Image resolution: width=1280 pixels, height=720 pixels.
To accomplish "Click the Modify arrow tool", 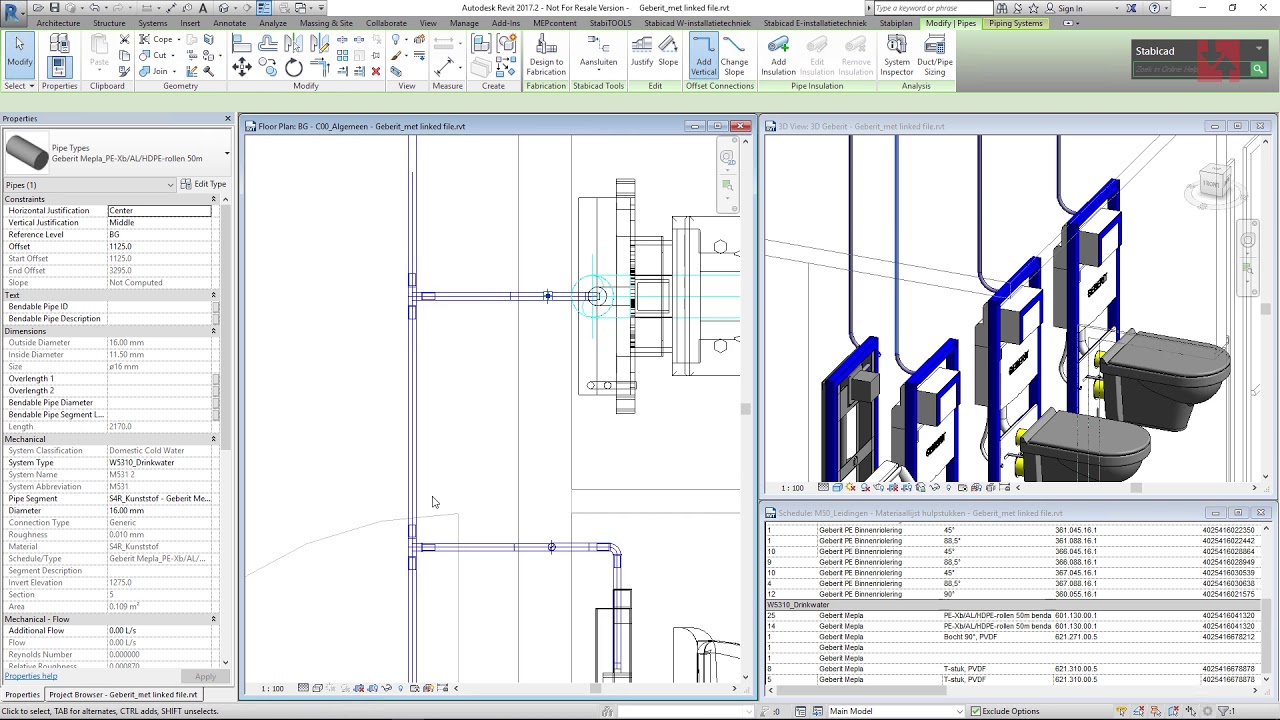I will tap(19, 50).
